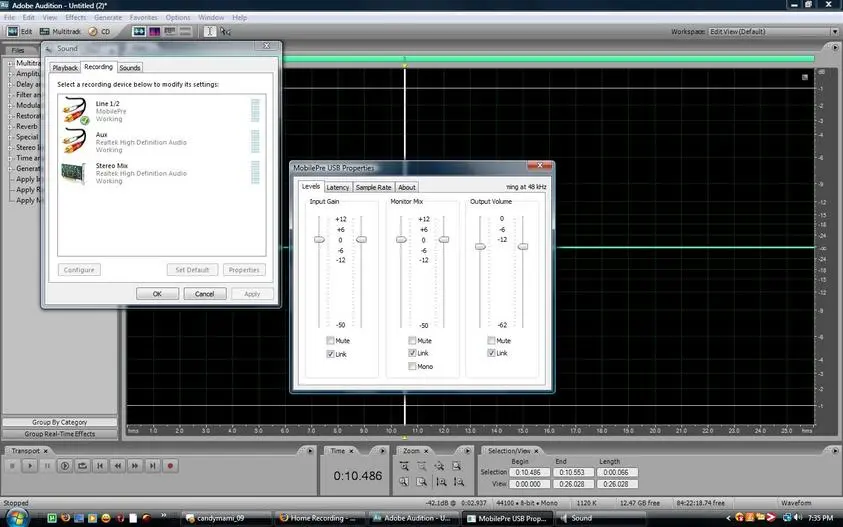
Task: Expand the Delay effects tree item
Action: tap(10, 84)
